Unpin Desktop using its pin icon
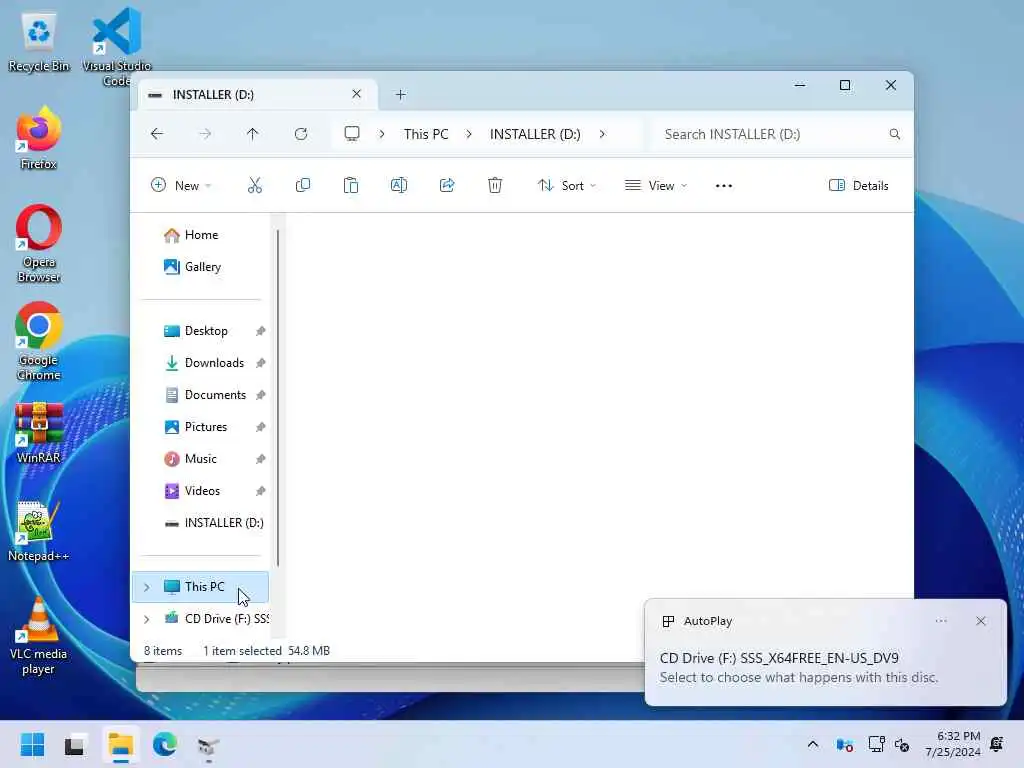Viewport: 1024px width, 768px height. (x=261, y=331)
